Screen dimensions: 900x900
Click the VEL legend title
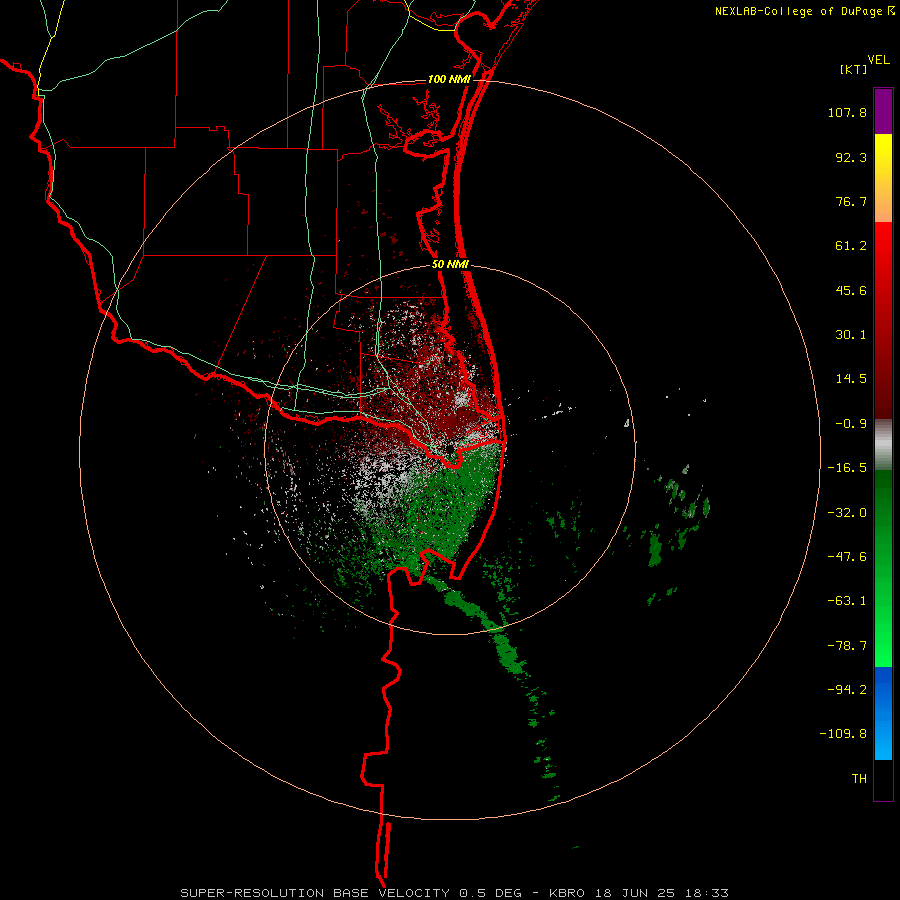click(x=878, y=60)
